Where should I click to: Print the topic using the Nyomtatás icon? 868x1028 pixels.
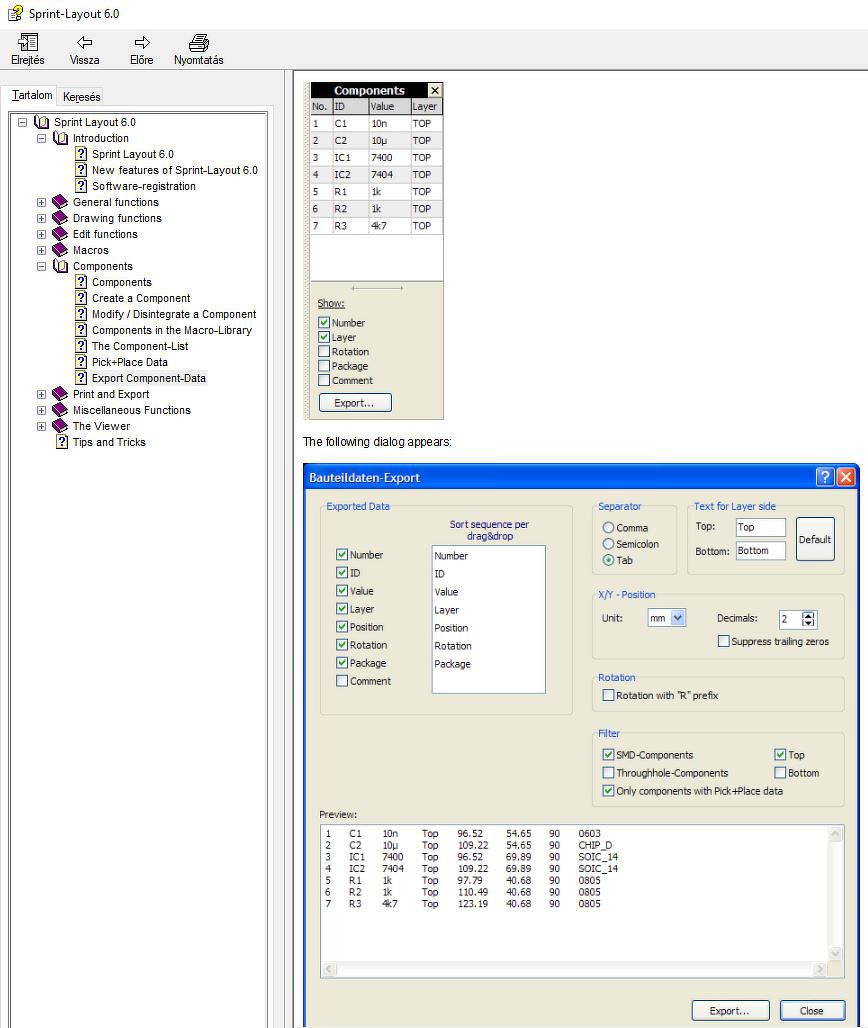coord(199,43)
